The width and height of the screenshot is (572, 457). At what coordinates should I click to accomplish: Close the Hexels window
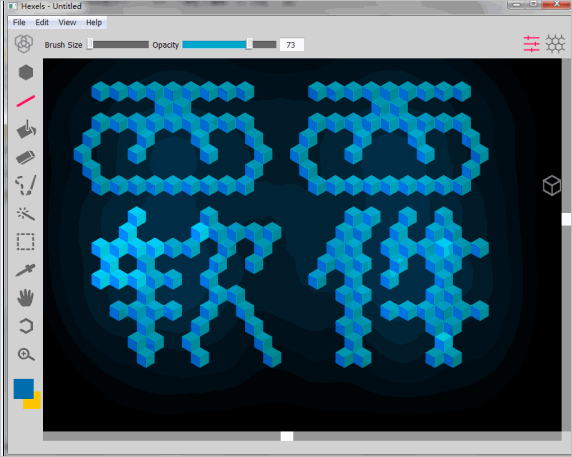(x=557, y=4)
